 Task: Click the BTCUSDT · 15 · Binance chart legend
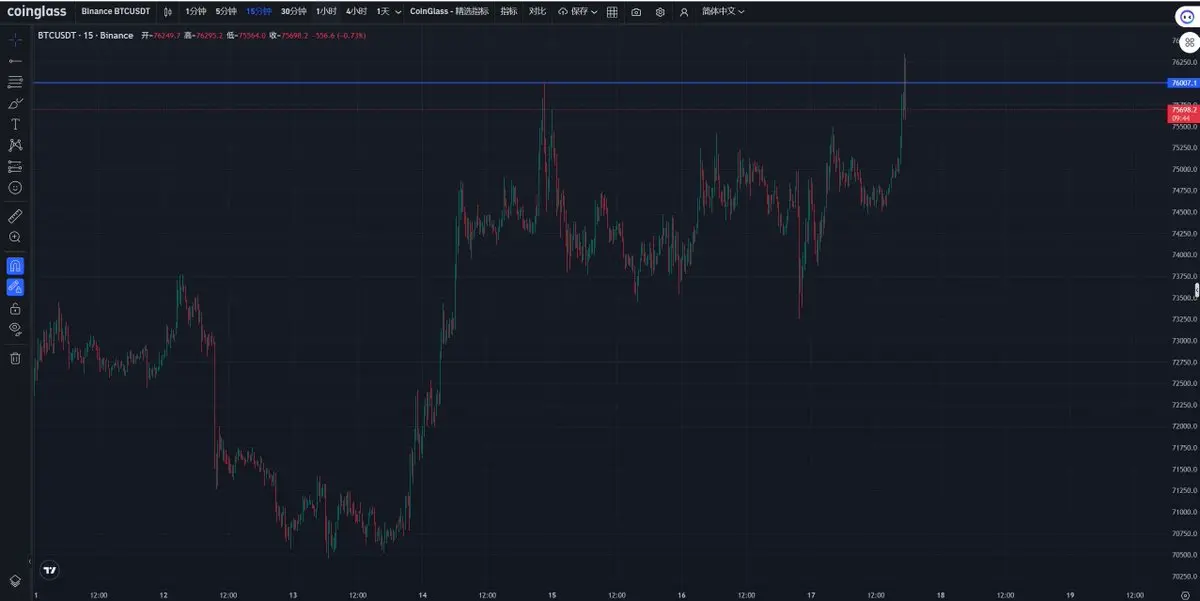85,35
